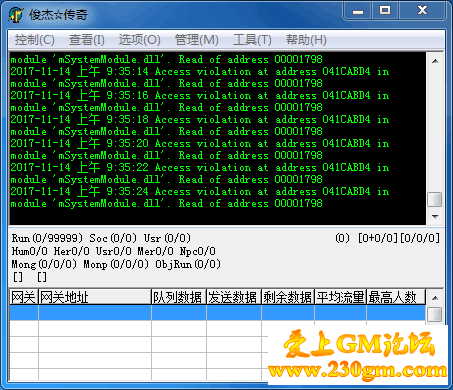Image resolution: width=453 pixels, height=390 pixels.
Task: Click log scrollbar down arrow
Action: [x=435, y=217]
